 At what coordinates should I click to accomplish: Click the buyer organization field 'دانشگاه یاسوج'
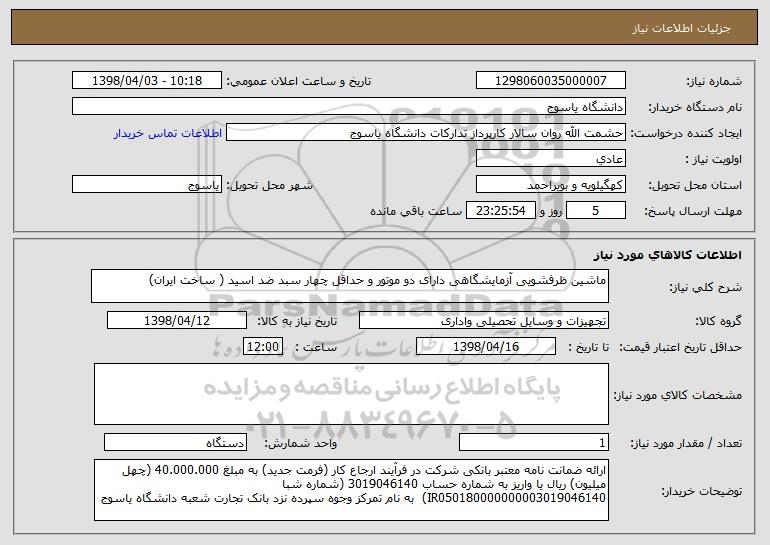pos(349,107)
